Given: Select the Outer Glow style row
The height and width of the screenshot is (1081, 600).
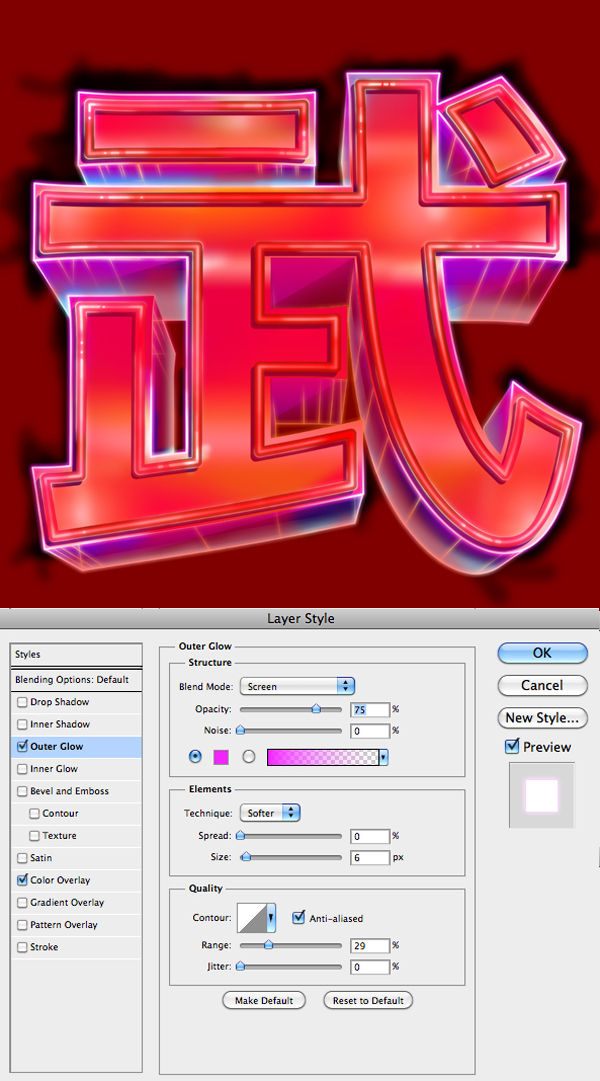Looking at the screenshot, I should pyautogui.click(x=76, y=747).
